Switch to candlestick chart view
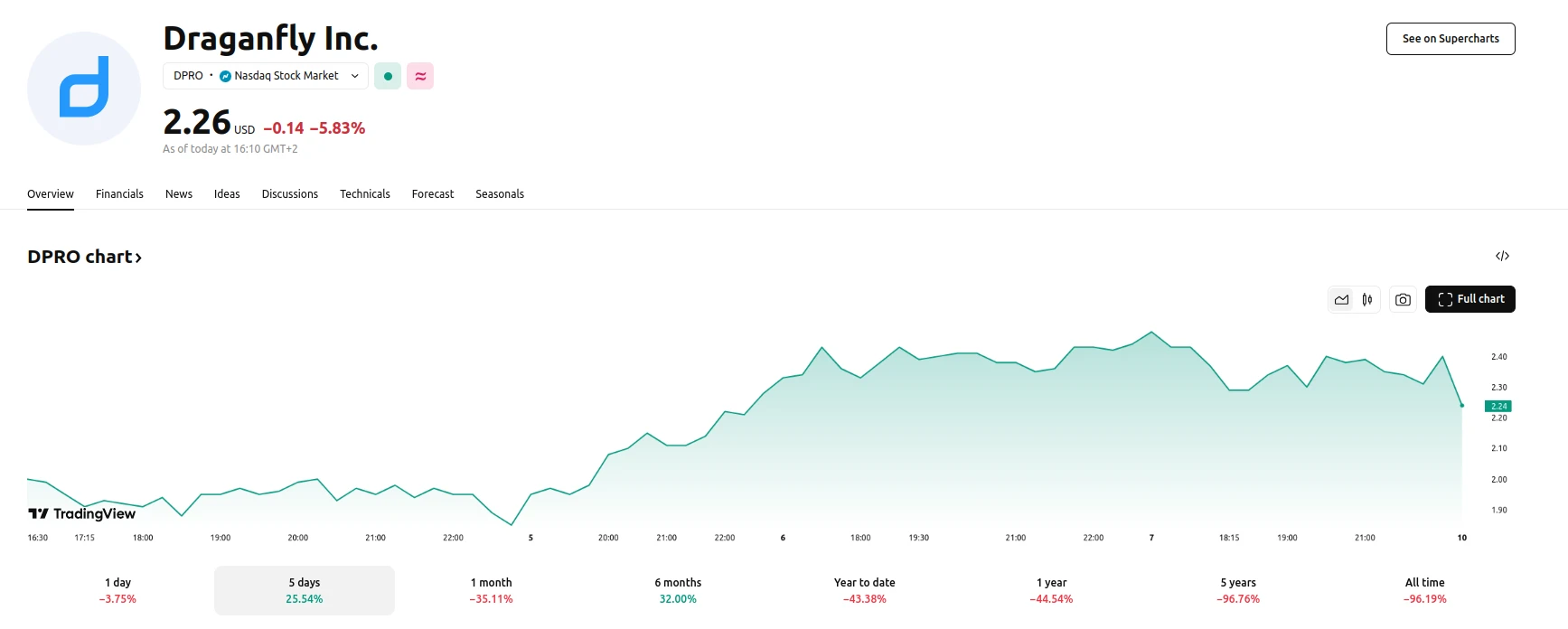 1367,299
